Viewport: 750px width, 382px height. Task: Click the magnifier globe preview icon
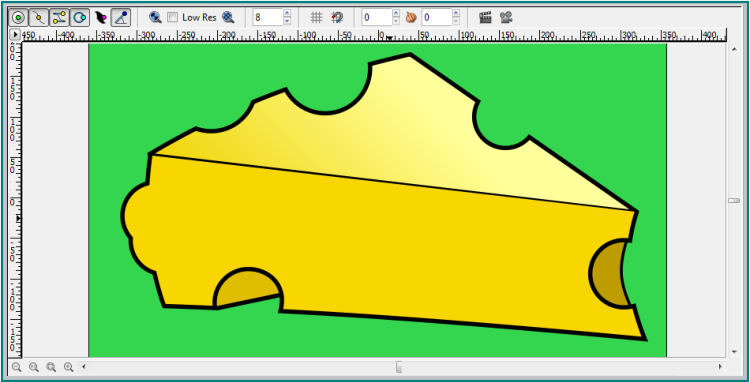(x=155, y=18)
